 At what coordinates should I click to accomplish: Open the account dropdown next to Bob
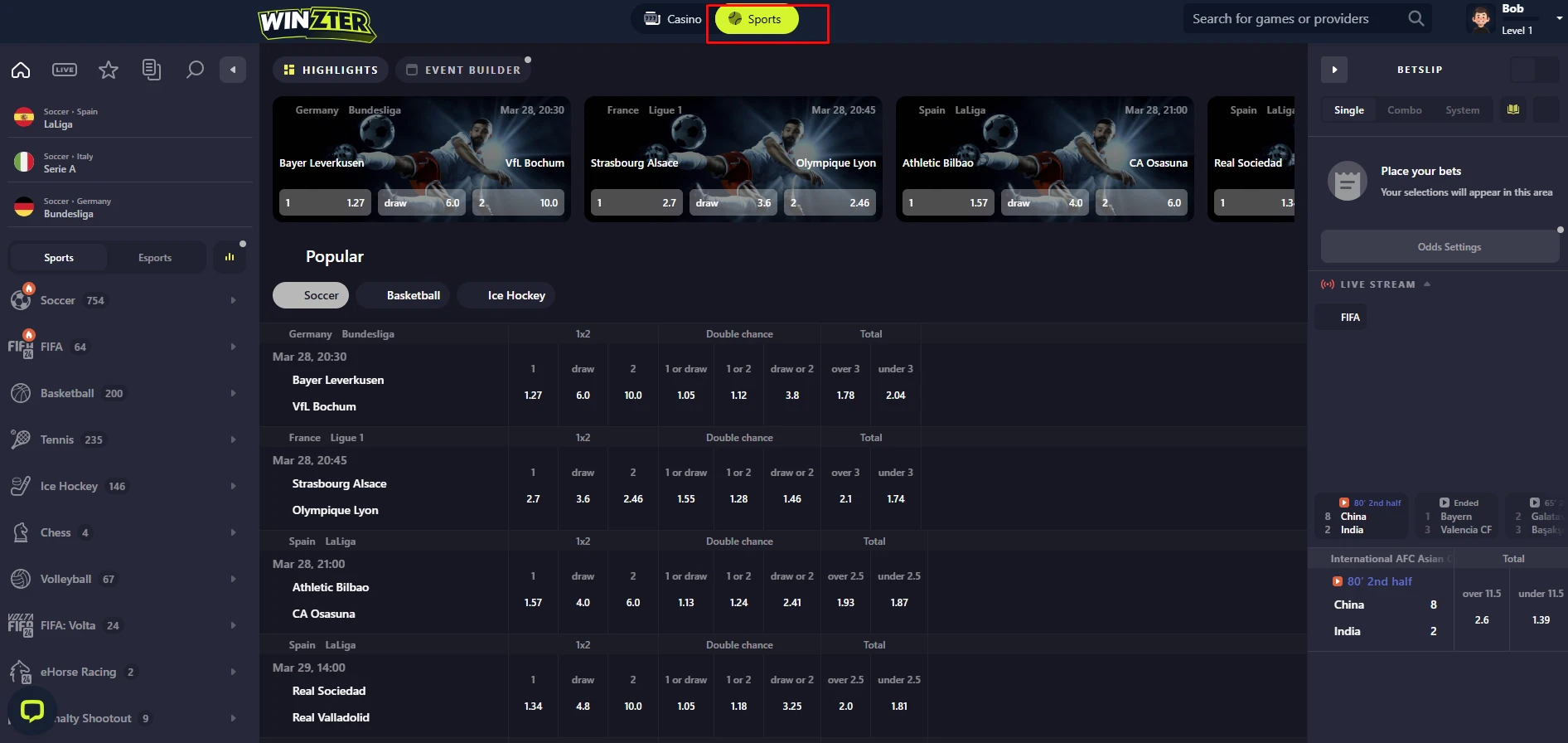click(1560, 18)
